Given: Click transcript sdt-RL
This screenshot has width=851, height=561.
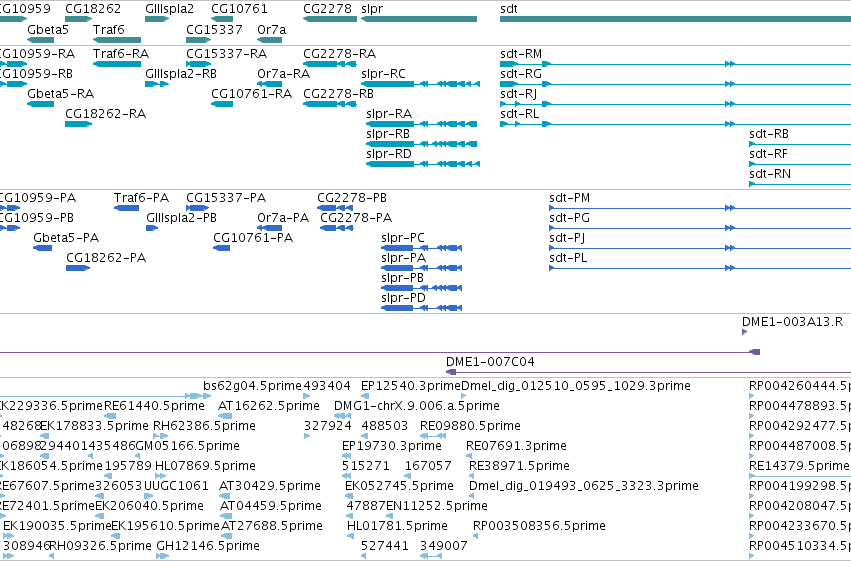Looking at the screenshot, I should (x=519, y=114).
